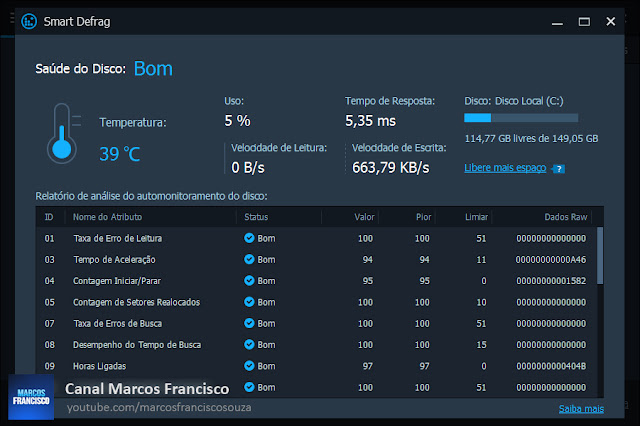Open the hamburger menu behind the dialog

coord(12,18)
